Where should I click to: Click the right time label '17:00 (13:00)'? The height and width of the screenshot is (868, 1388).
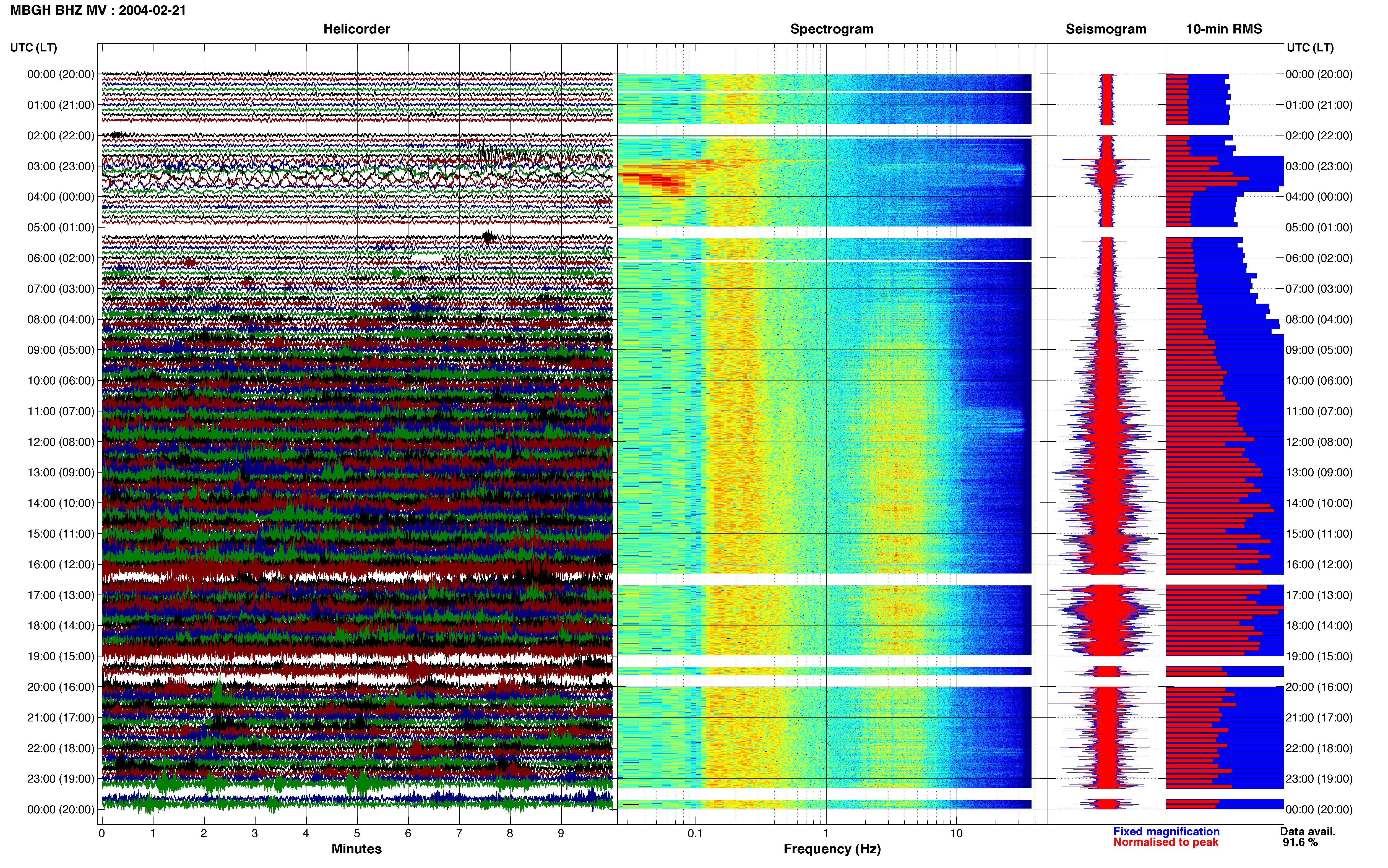point(1319,595)
